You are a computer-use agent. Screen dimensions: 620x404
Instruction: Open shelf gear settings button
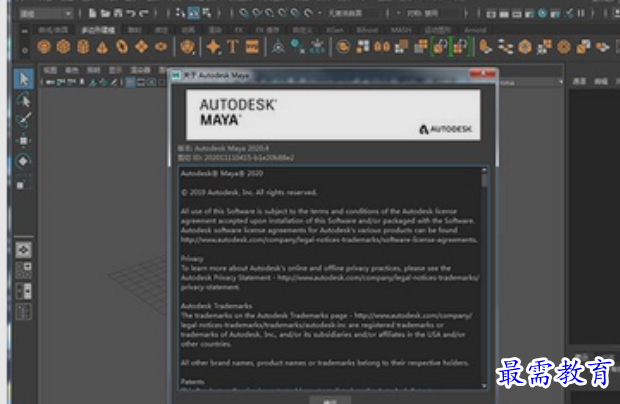(x=25, y=50)
